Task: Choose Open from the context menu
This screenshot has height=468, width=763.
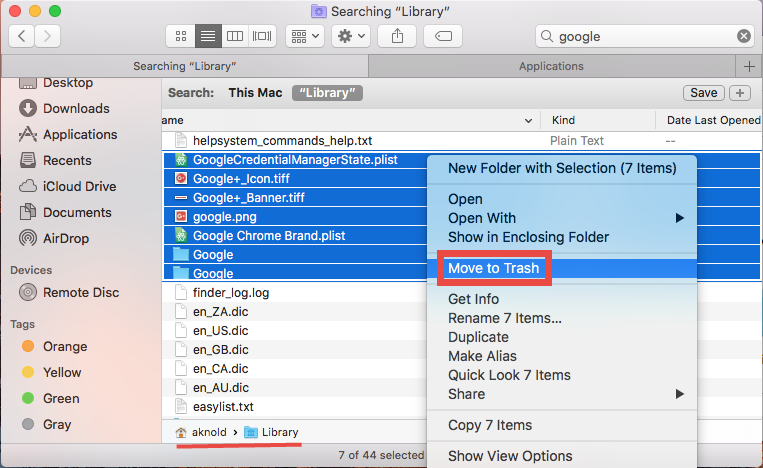Action: (562, 199)
